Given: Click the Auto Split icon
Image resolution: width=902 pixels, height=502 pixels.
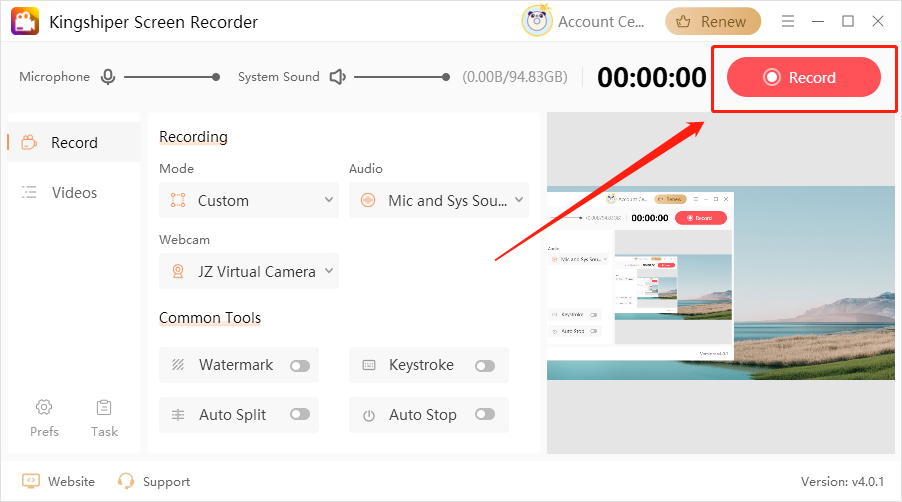Looking at the screenshot, I should click(x=178, y=415).
